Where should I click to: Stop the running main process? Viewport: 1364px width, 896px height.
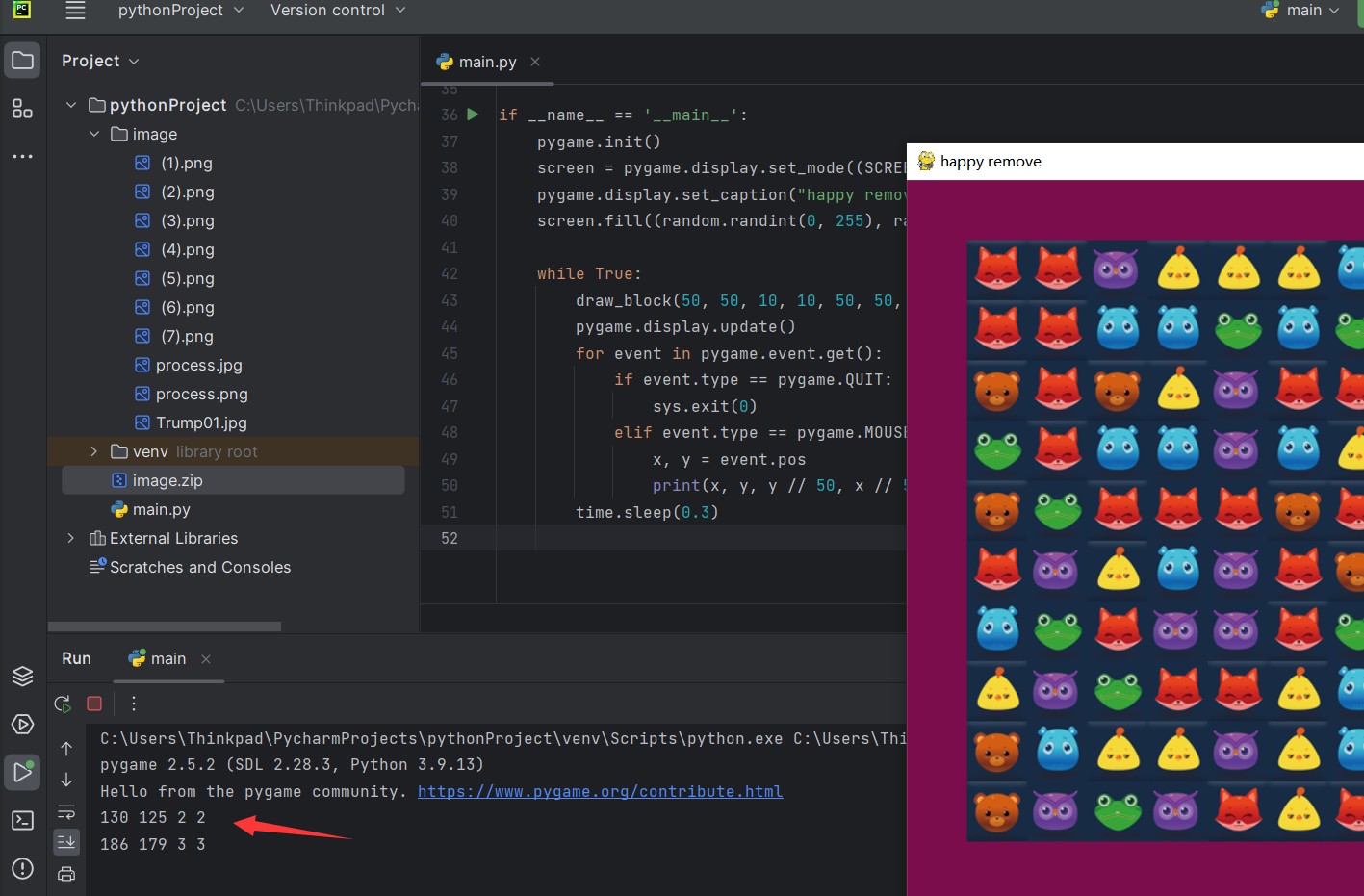(94, 704)
